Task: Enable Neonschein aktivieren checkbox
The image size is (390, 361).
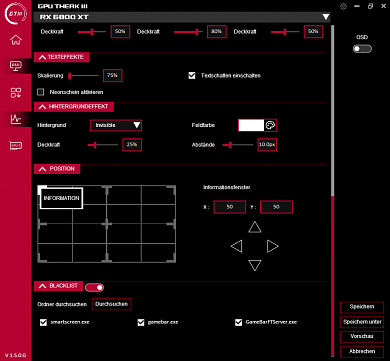Action: tap(41, 92)
